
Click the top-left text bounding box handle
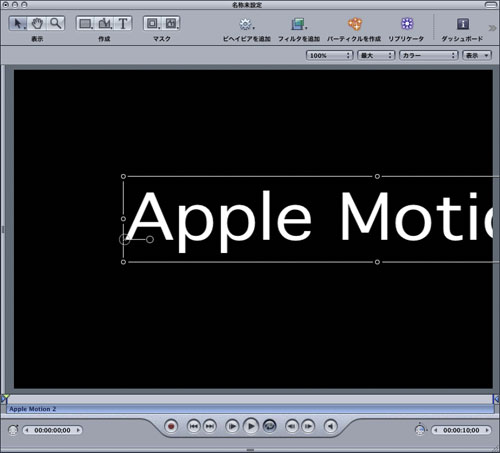(x=123, y=176)
